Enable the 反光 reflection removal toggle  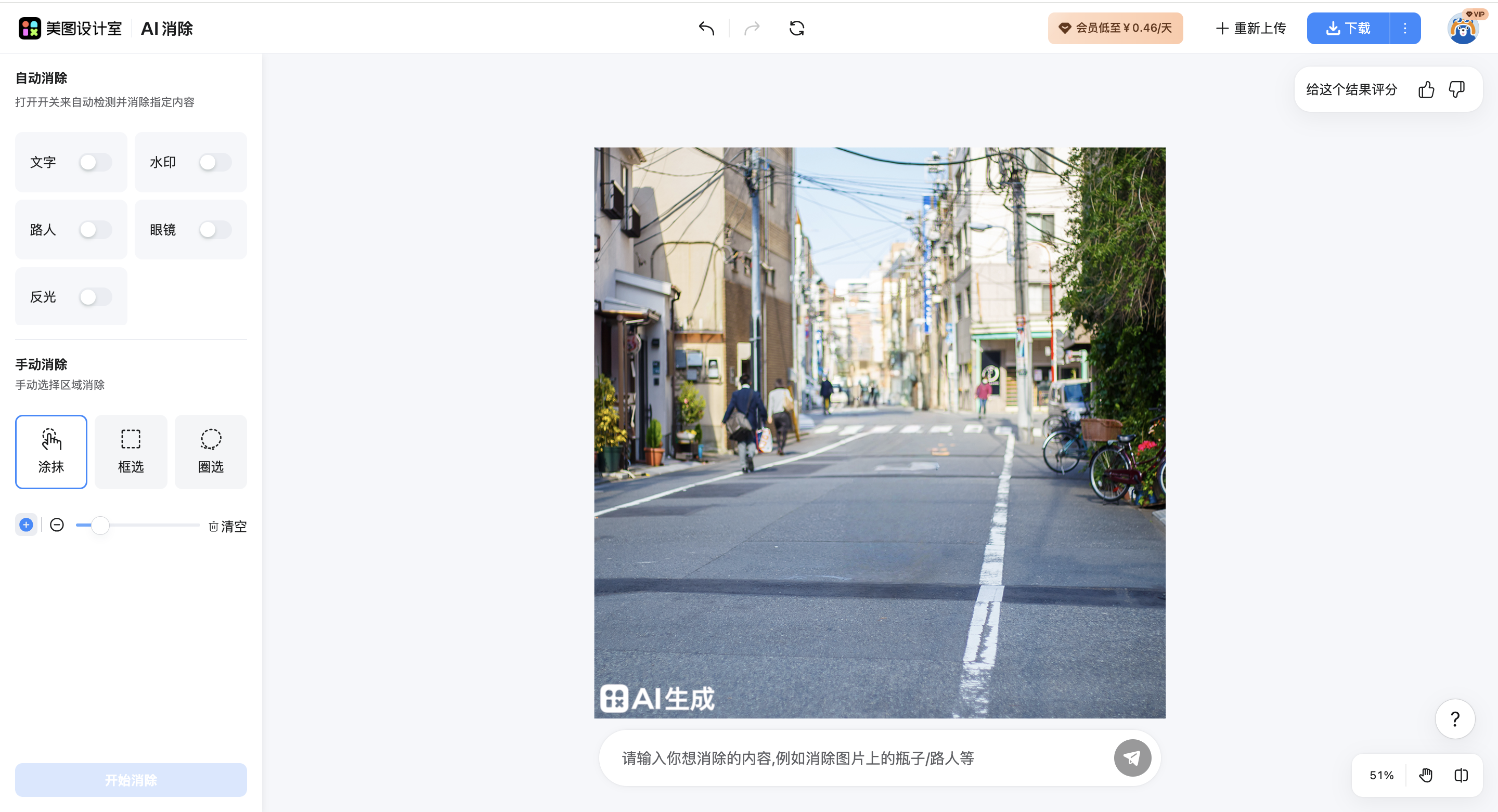(95, 296)
